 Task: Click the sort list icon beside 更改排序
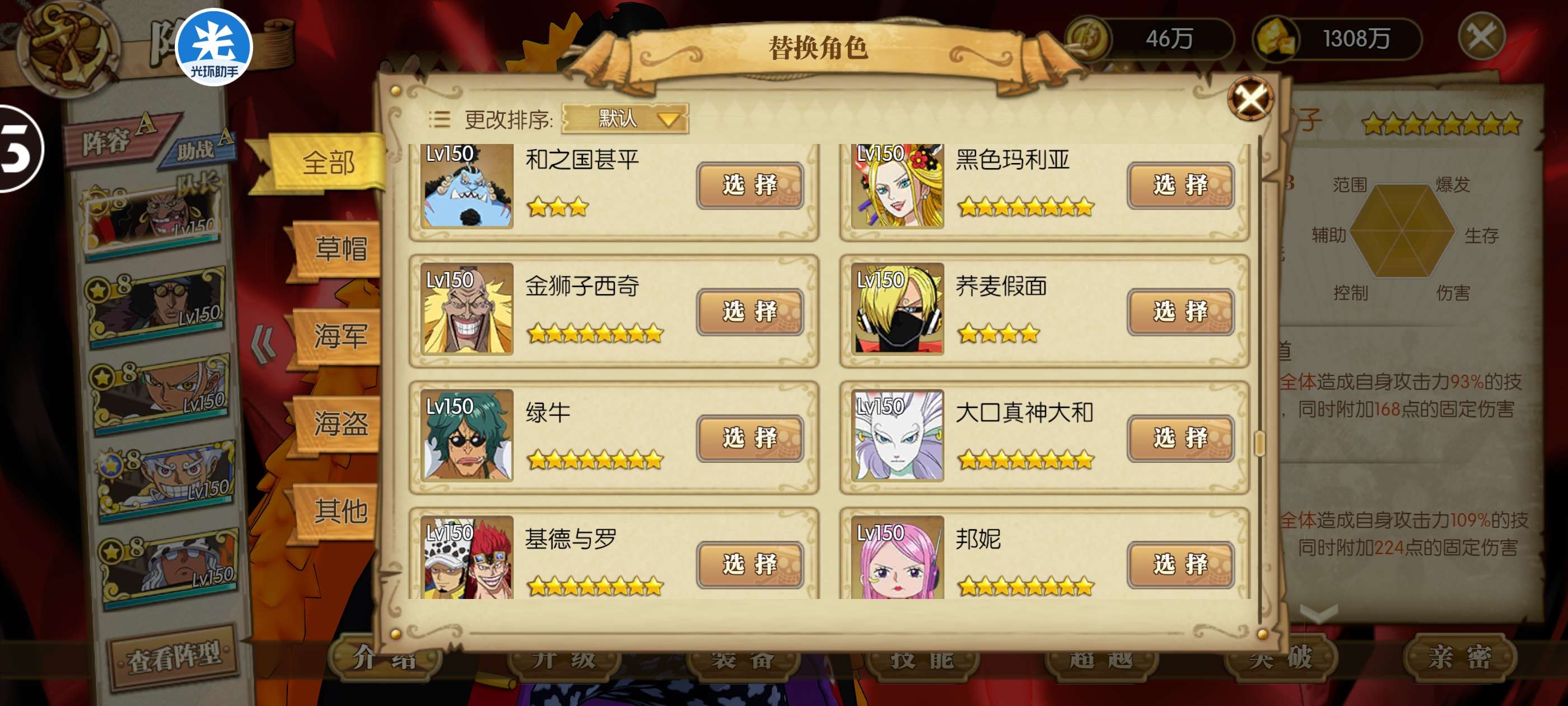click(x=440, y=119)
